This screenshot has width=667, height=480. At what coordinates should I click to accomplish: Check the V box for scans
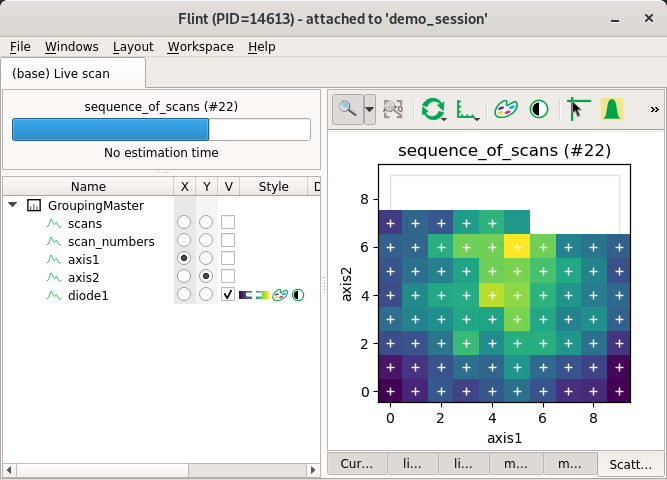(x=228, y=222)
